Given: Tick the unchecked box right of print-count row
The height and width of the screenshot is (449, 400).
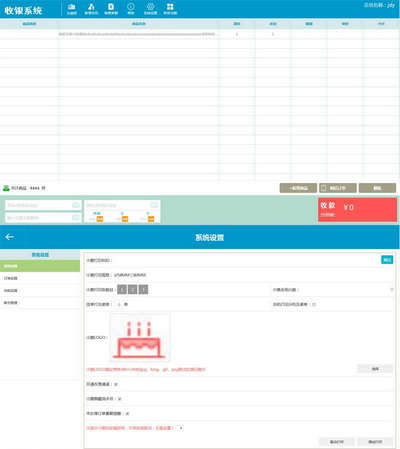Looking at the screenshot, I should pos(314,304).
